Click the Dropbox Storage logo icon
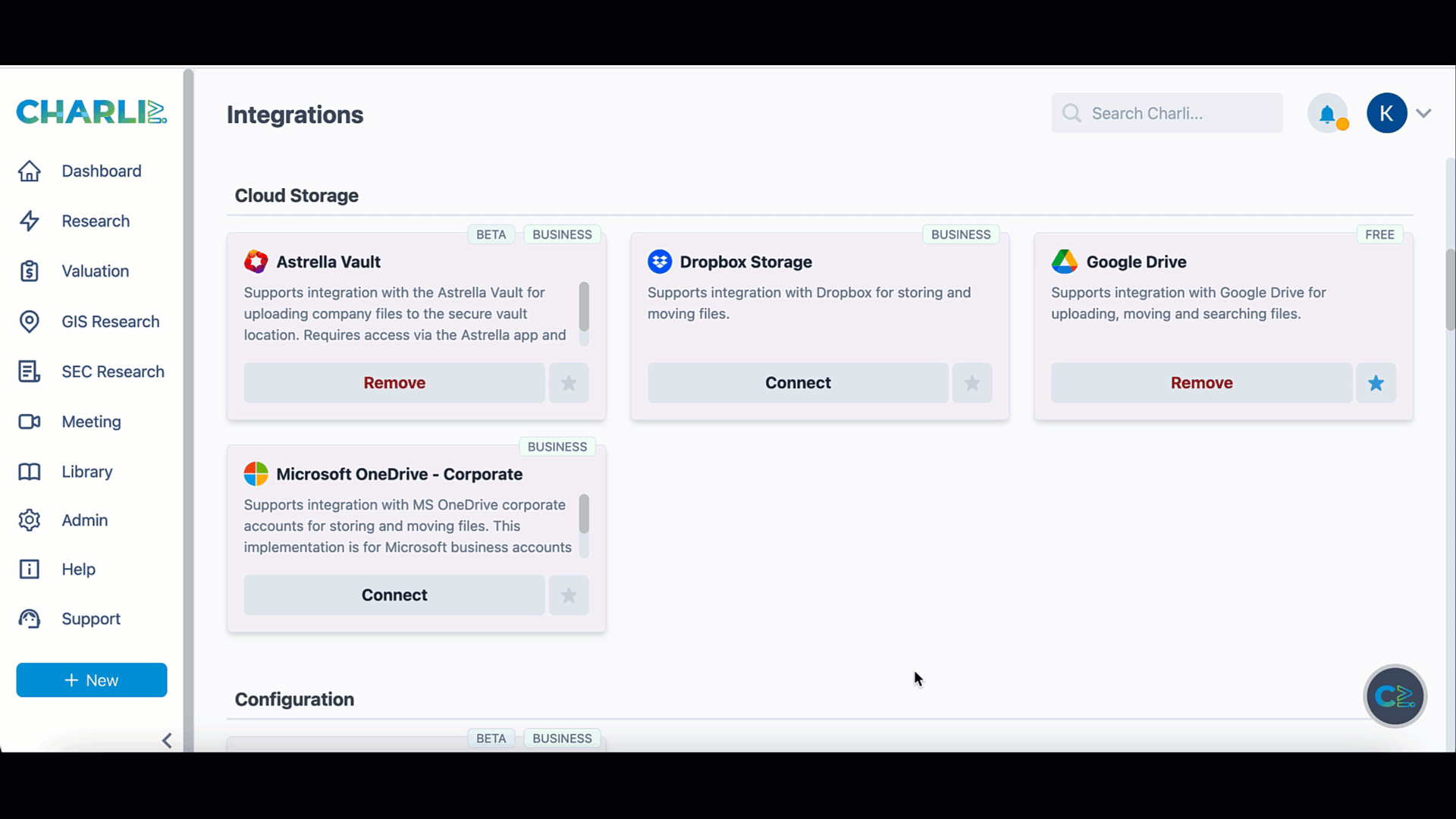 pyautogui.click(x=660, y=262)
